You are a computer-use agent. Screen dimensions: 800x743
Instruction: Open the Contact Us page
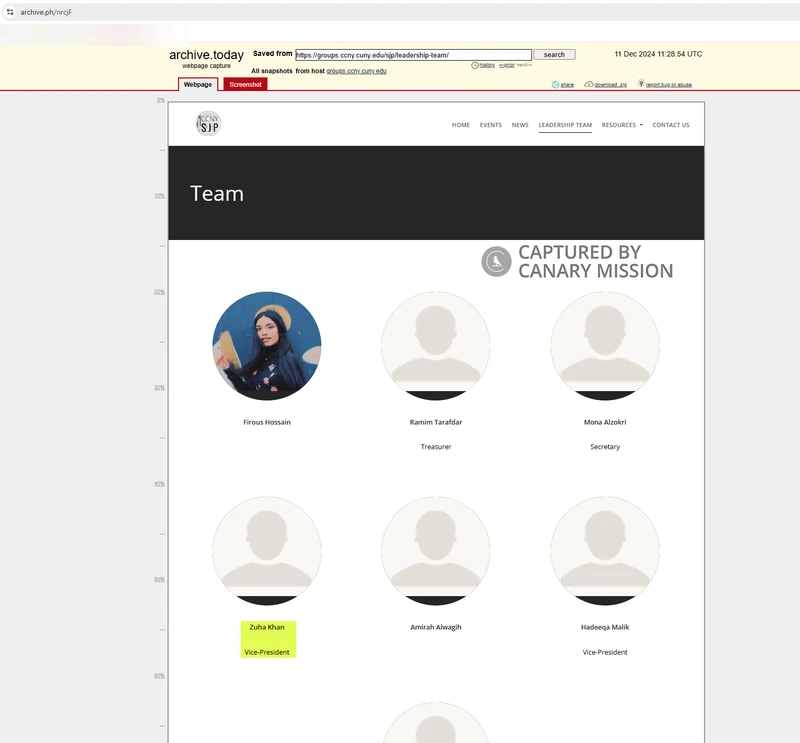click(x=671, y=125)
